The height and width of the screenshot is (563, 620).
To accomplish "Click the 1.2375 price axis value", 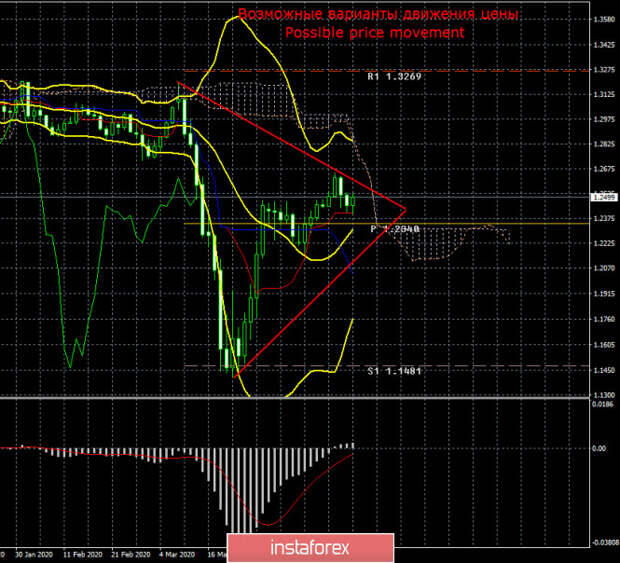I will [x=604, y=218].
